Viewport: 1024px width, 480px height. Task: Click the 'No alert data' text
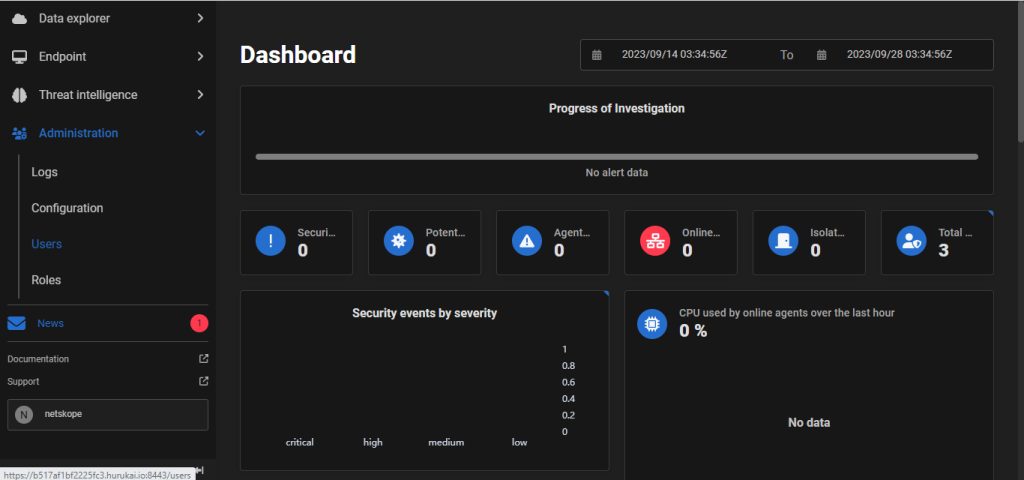(616, 173)
